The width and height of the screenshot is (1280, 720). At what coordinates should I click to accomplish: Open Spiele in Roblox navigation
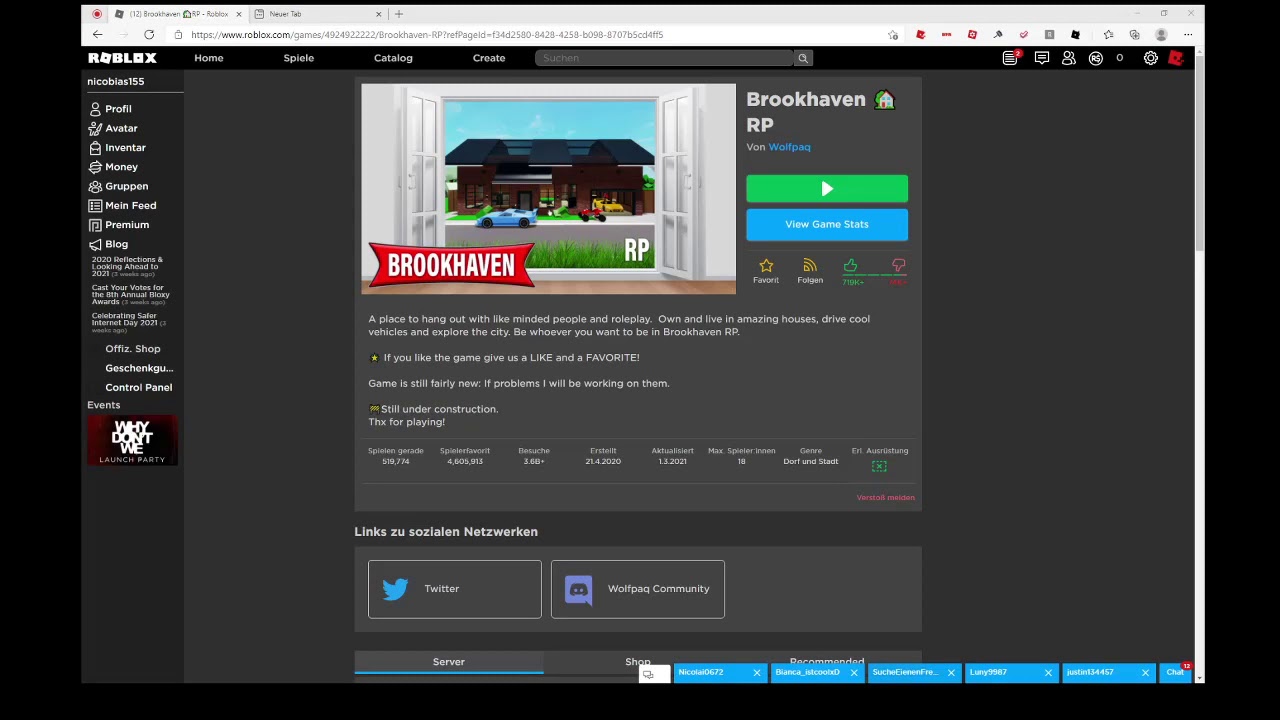point(298,58)
